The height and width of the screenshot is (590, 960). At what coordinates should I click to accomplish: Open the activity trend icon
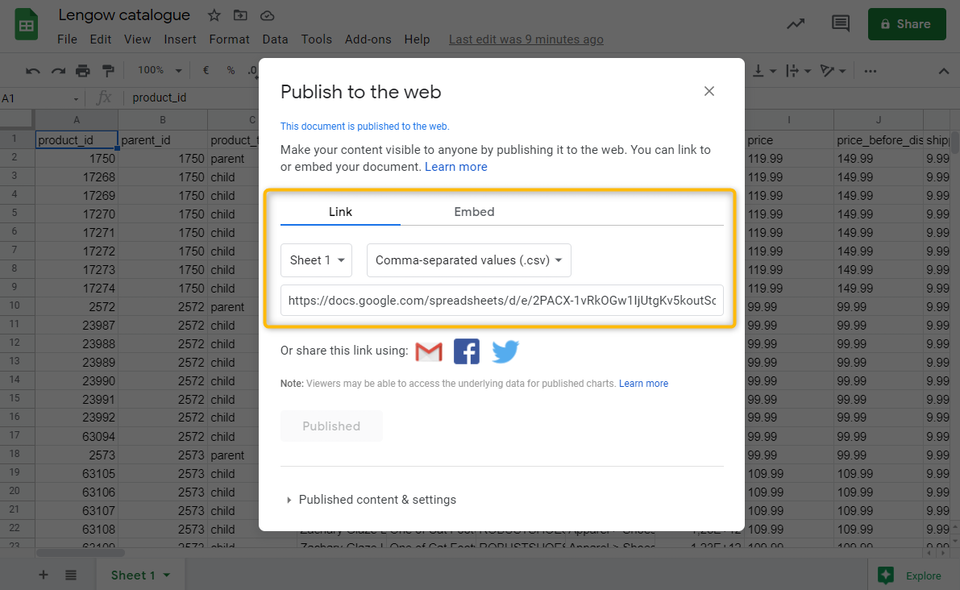[795, 24]
